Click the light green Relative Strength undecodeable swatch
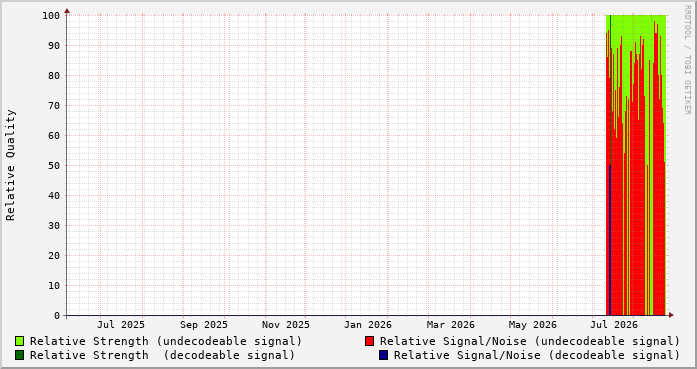Screen dimensions: 697x369 pyautogui.click(x=20, y=341)
